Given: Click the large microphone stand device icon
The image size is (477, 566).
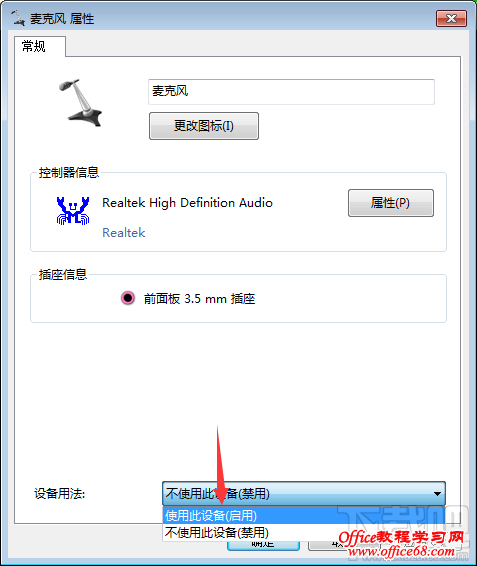Looking at the screenshot, I should tap(81, 103).
